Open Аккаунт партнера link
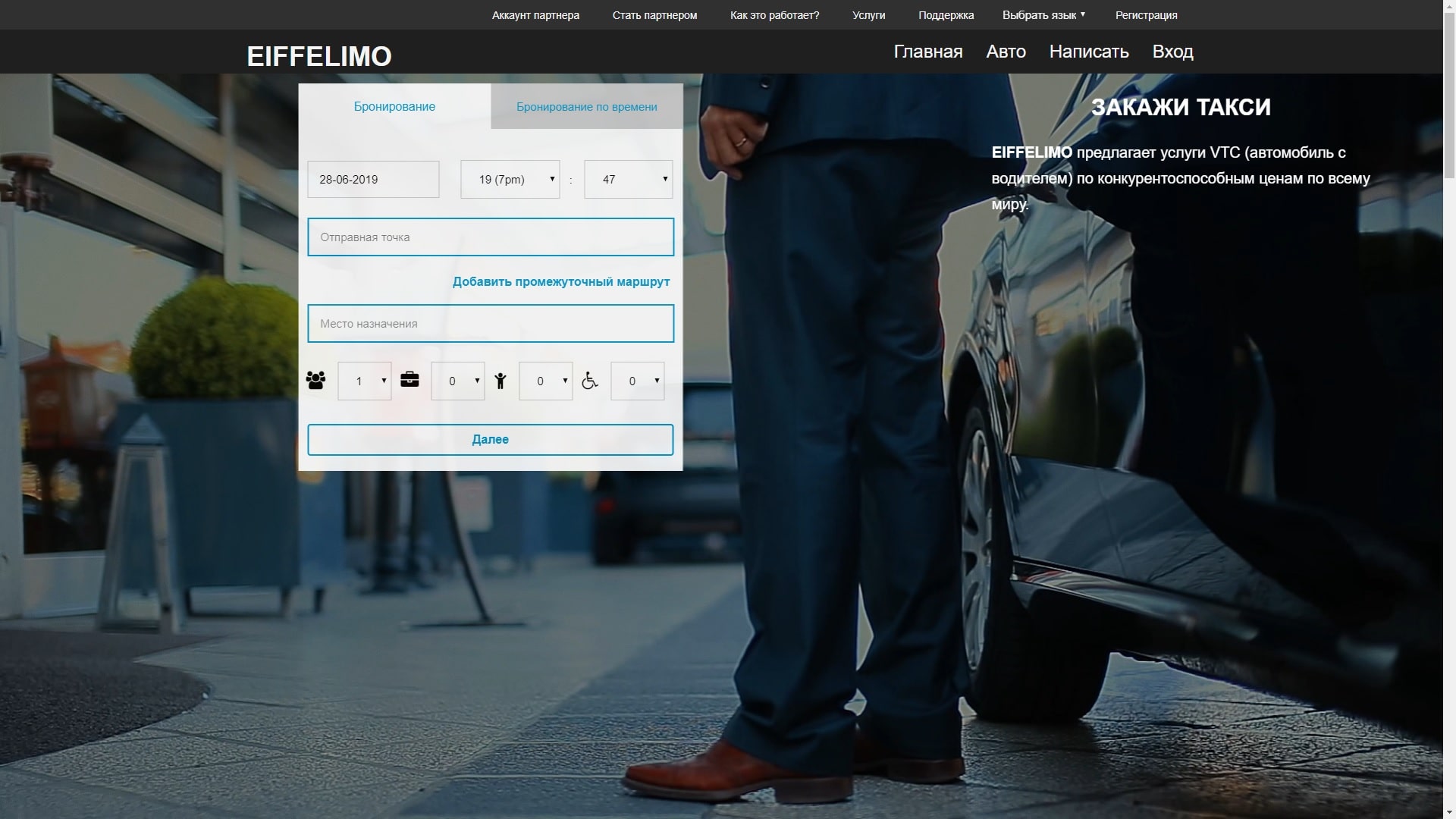The height and width of the screenshot is (819, 1456). tap(535, 15)
